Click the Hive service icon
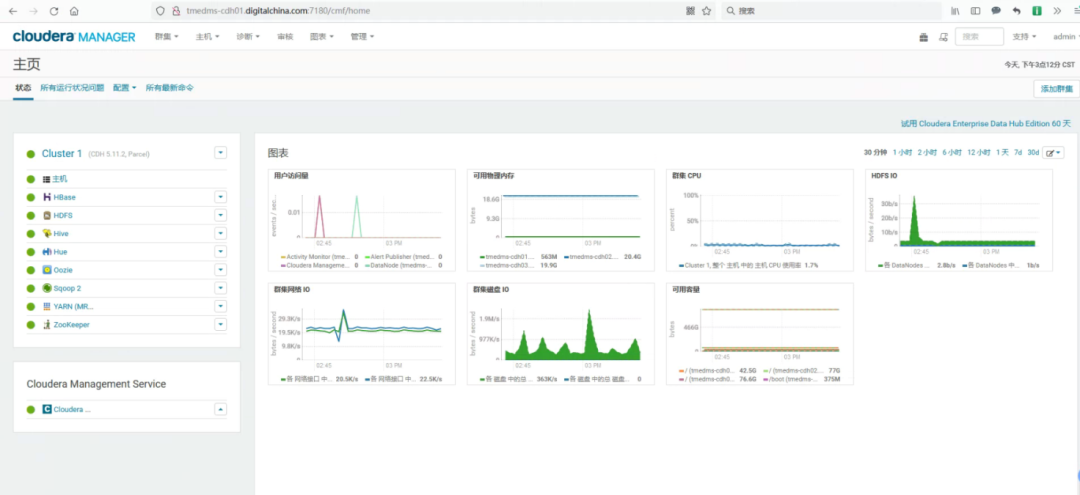Viewport: 1080px width, 495px height. 47,233
